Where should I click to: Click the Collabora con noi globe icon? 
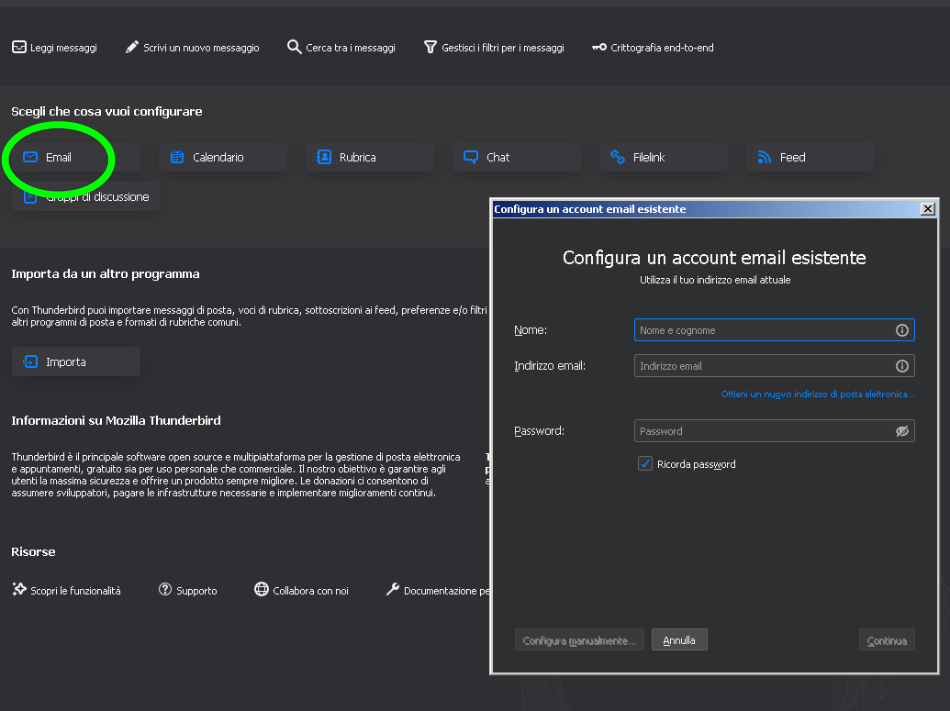tap(261, 589)
